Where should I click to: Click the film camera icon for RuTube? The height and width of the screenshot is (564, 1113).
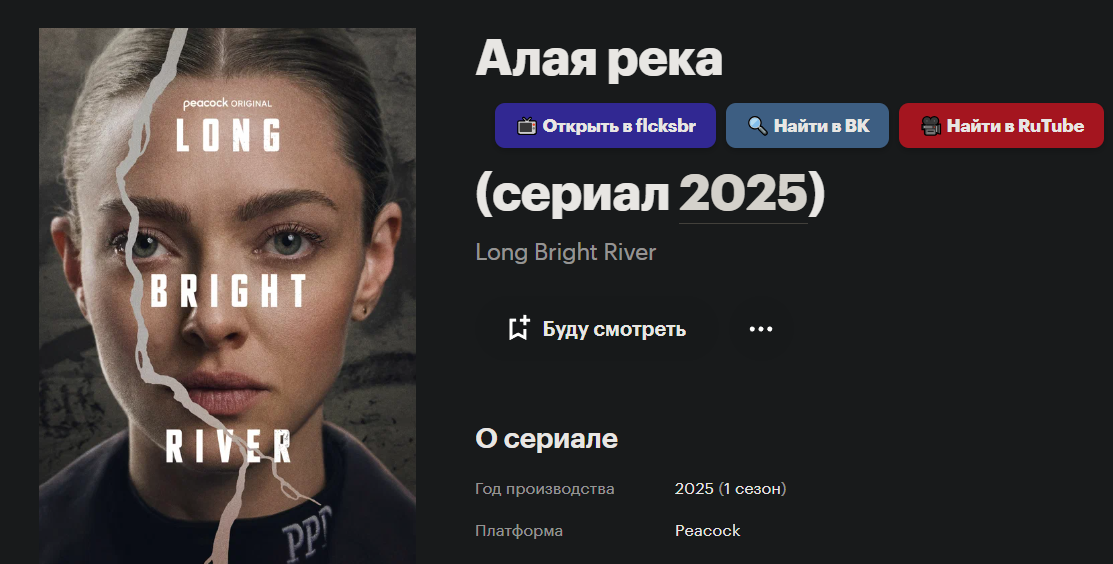click(x=931, y=126)
